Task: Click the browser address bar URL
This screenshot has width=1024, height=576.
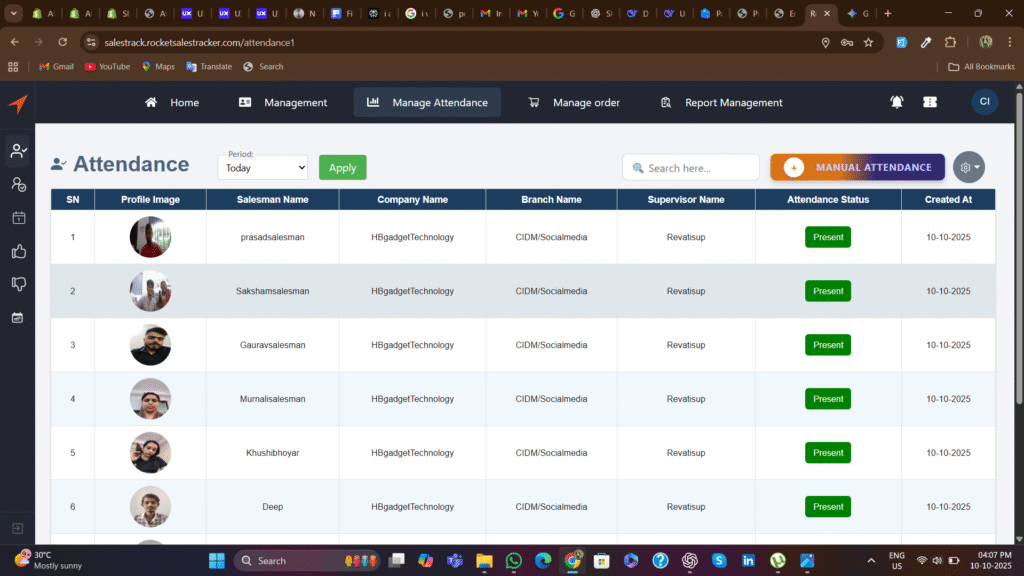Action: point(199,42)
